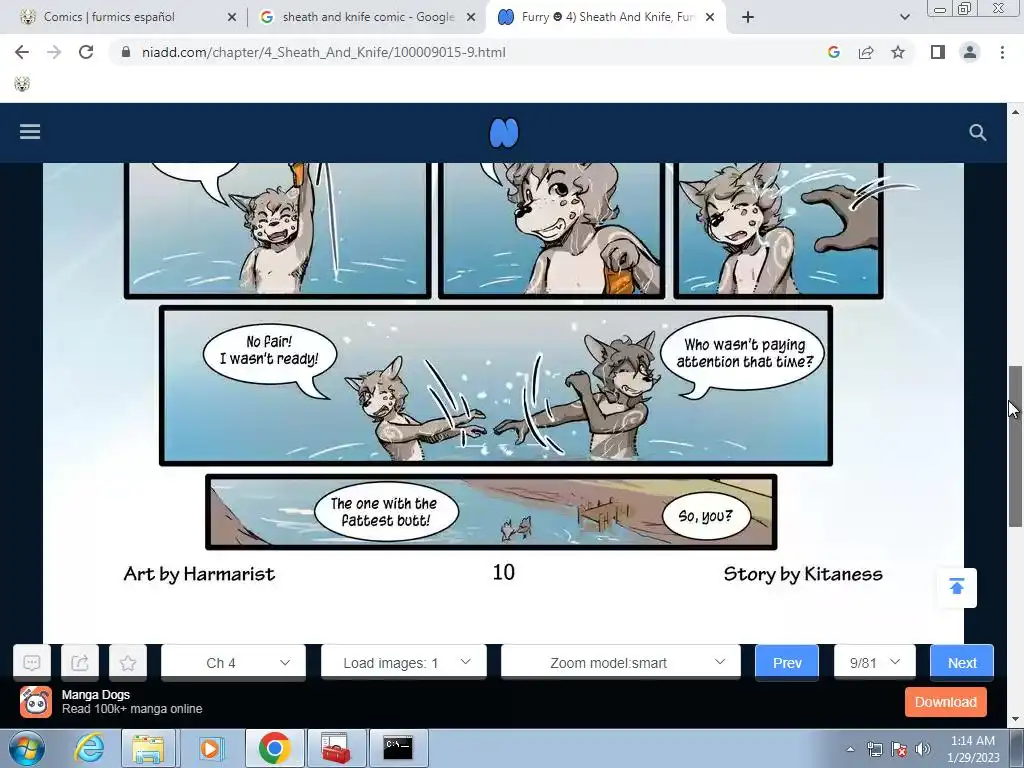
Task: Click the scrollbar down arrow
Action: (1015, 719)
